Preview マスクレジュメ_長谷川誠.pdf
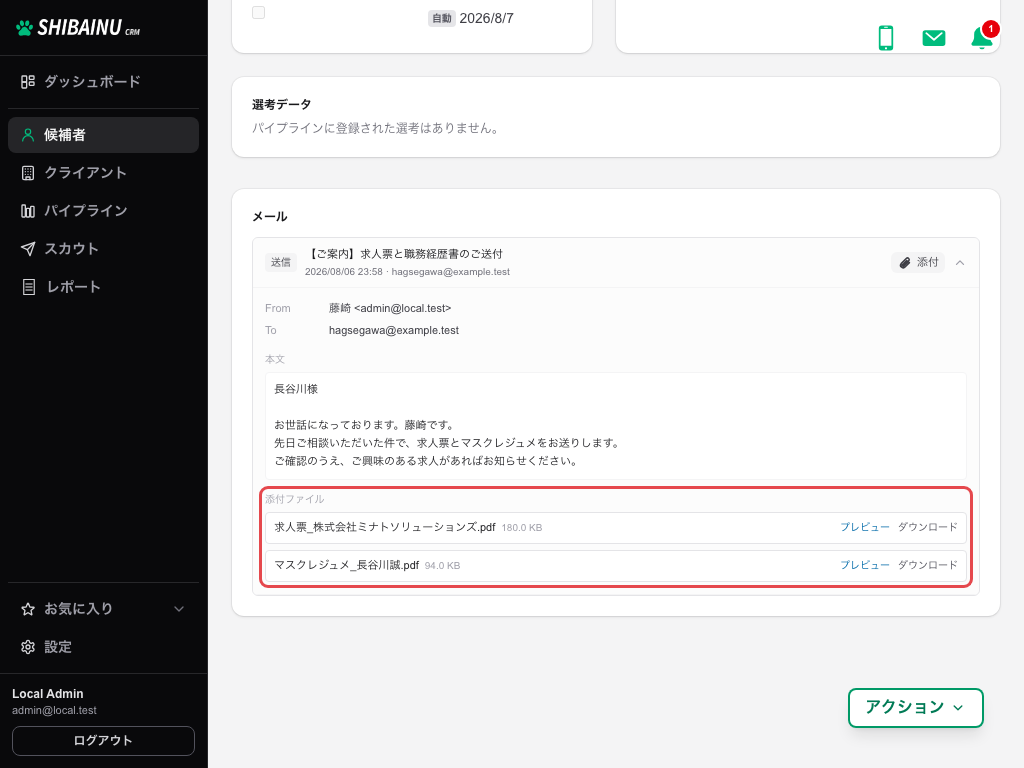This screenshot has width=1024, height=768. click(x=865, y=565)
